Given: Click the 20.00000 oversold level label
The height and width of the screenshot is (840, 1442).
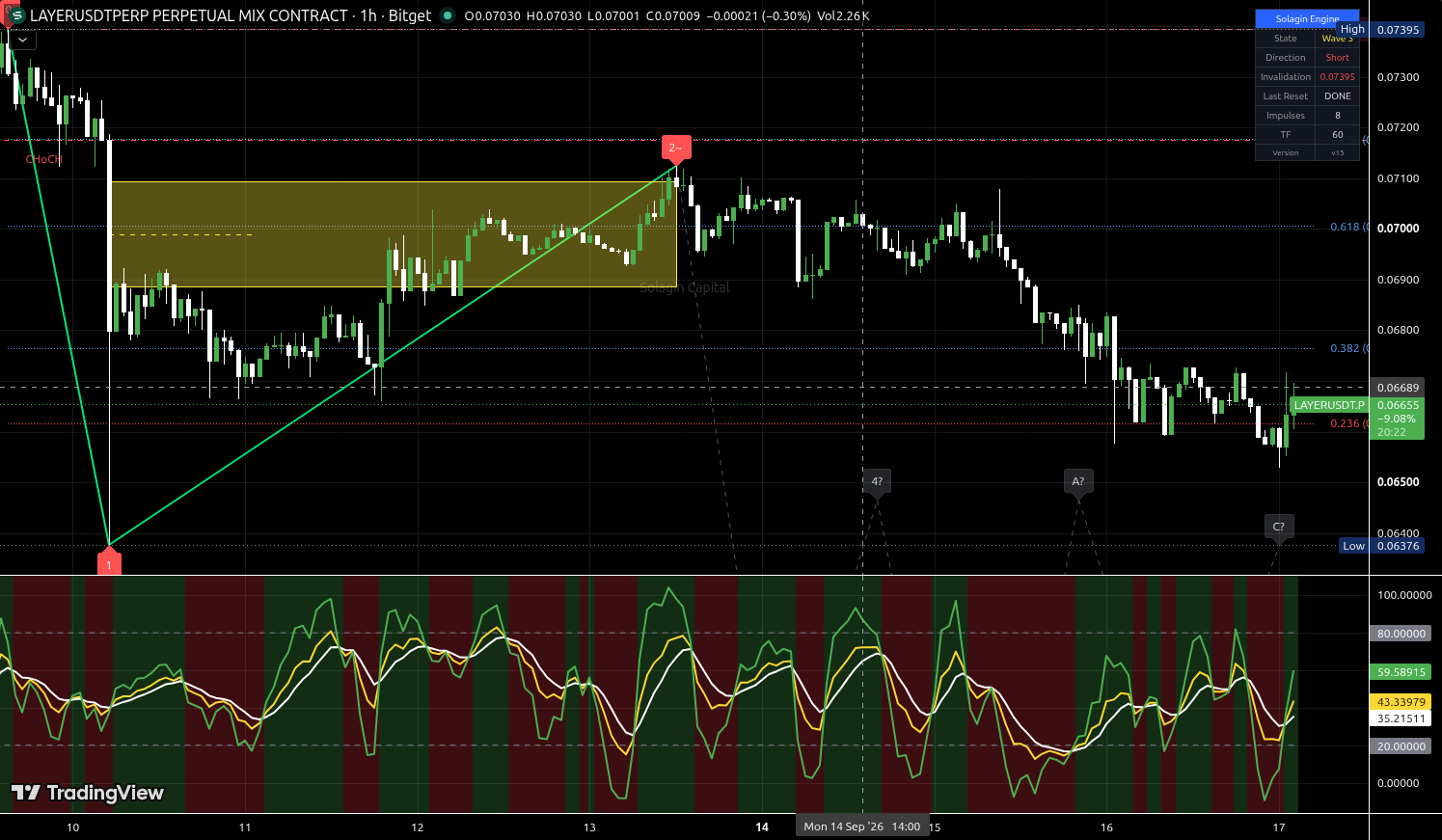Looking at the screenshot, I should pyautogui.click(x=1402, y=746).
